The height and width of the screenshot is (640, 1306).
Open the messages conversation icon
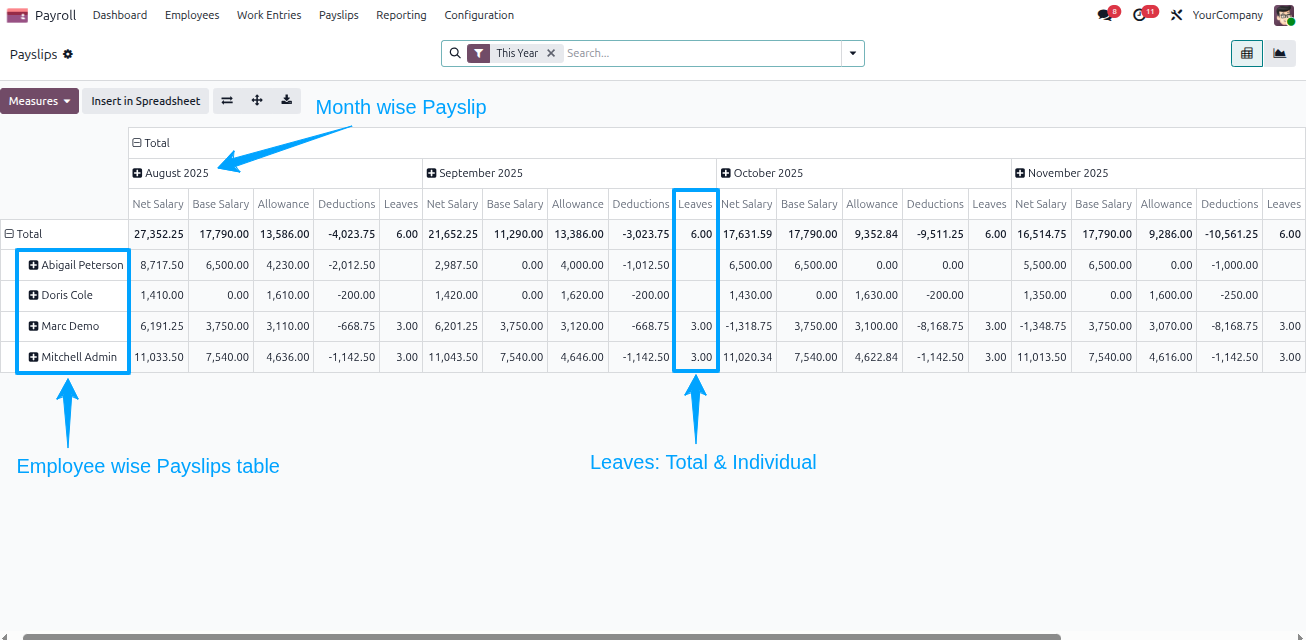pyautogui.click(x=1104, y=15)
